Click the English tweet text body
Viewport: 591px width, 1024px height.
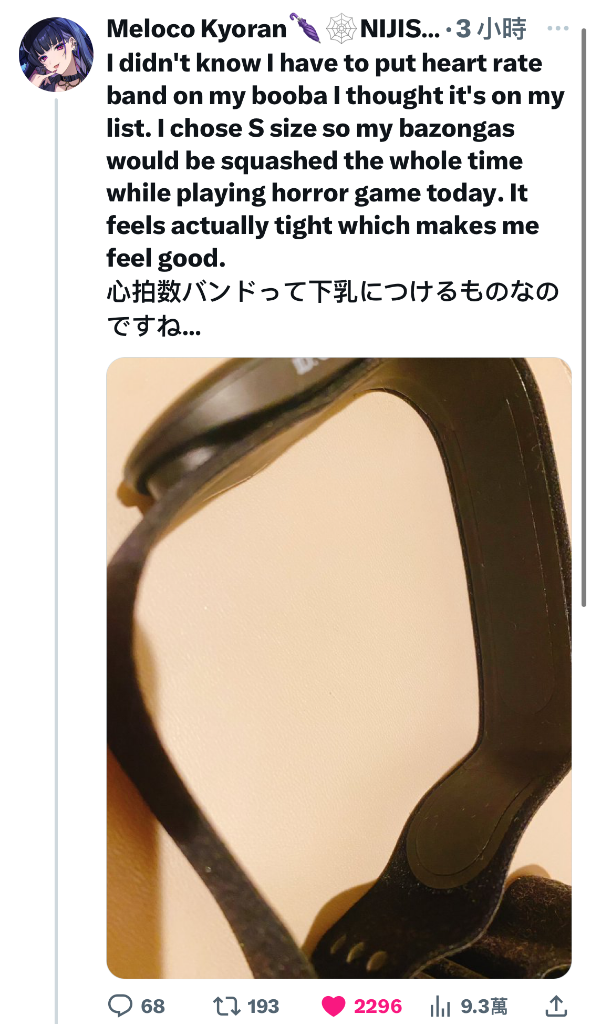[x=335, y=161]
